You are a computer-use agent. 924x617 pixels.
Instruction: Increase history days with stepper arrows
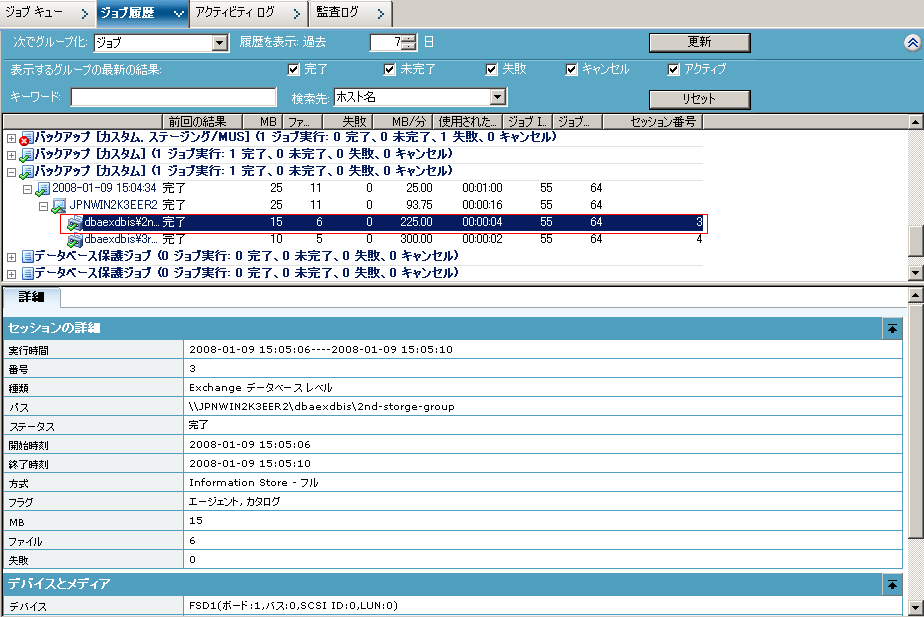[x=410, y=38]
